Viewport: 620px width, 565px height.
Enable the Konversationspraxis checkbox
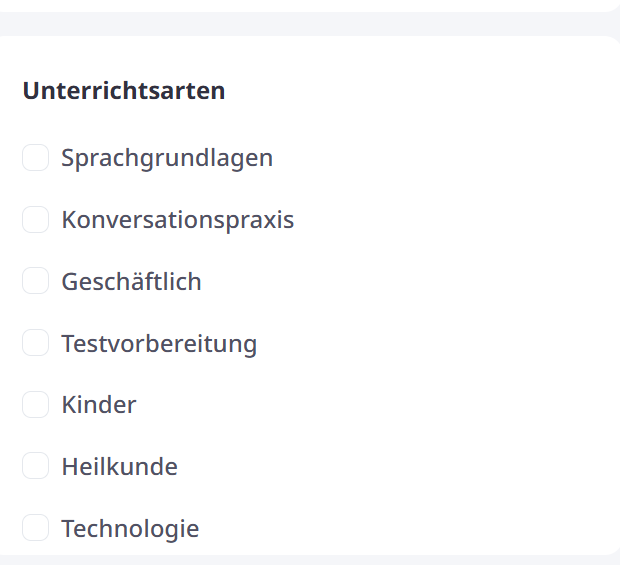(x=35, y=220)
